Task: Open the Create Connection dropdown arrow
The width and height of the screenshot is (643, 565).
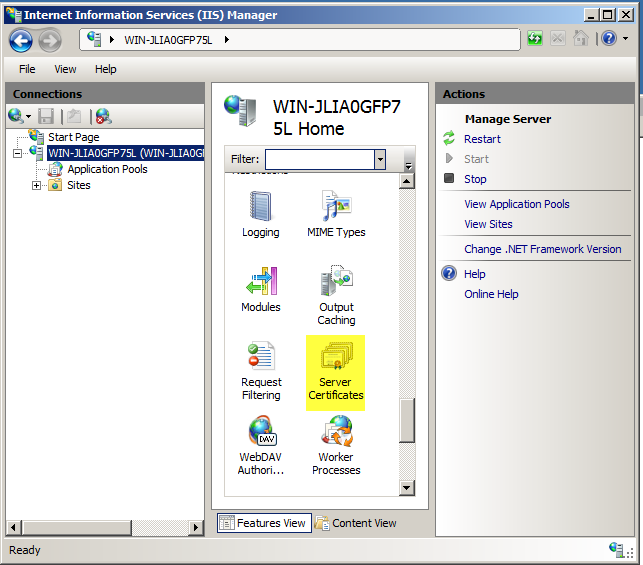Action: 28,116
